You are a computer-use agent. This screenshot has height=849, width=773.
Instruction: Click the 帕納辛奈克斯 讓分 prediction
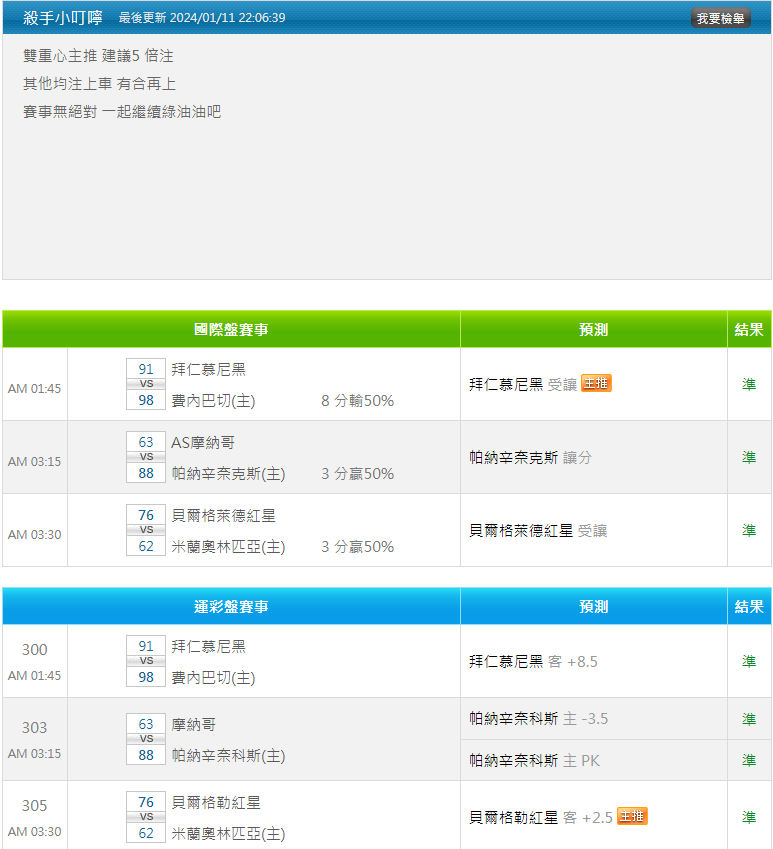click(x=530, y=458)
